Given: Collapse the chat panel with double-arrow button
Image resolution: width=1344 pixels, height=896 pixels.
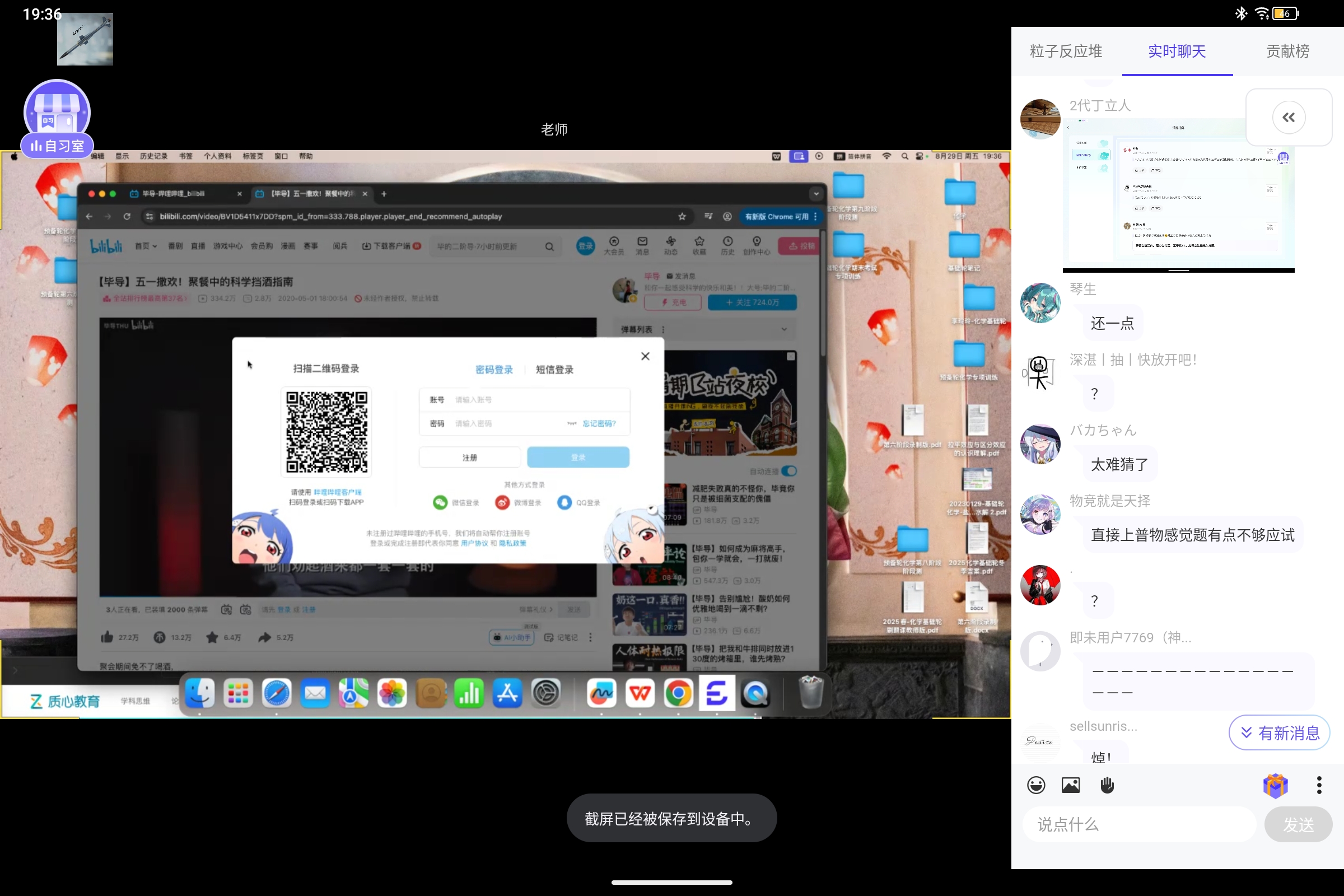Looking at the screenshot, I should (x=1289, y=117).
